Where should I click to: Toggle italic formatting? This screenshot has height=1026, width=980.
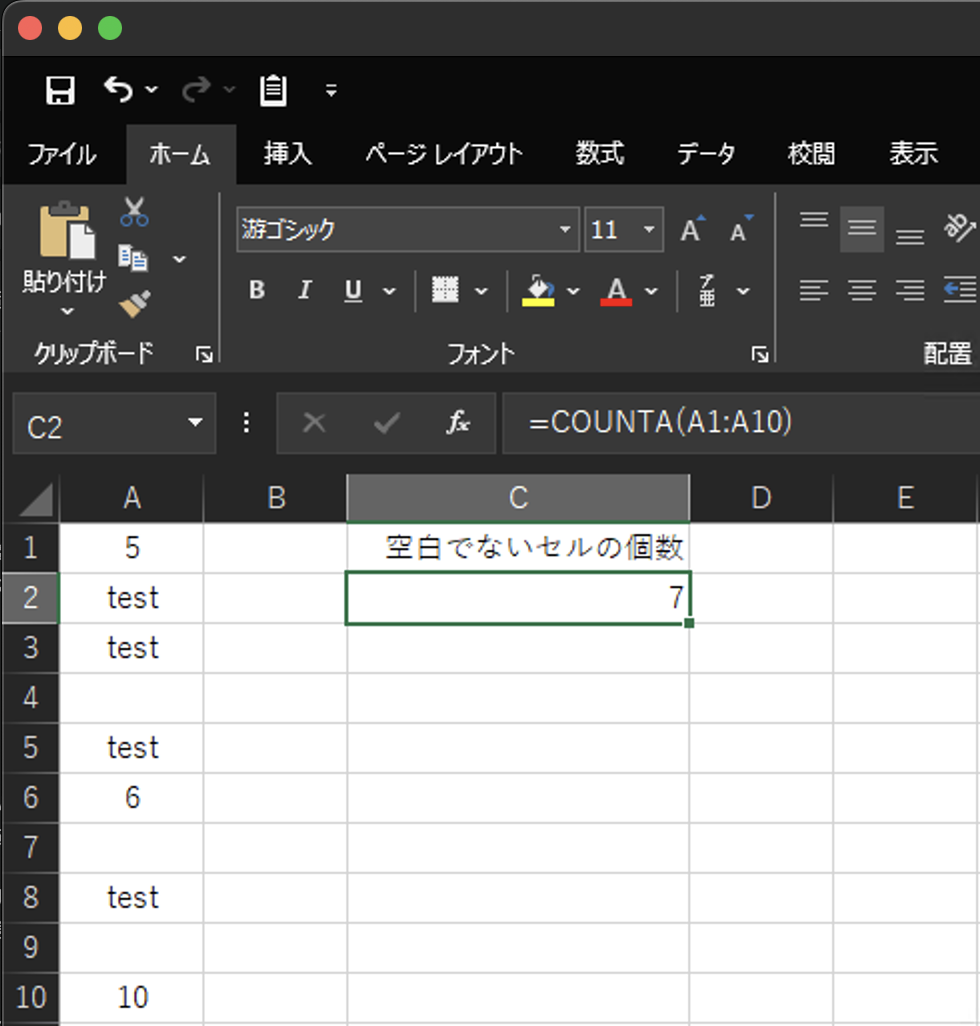(x=304, y=290)
